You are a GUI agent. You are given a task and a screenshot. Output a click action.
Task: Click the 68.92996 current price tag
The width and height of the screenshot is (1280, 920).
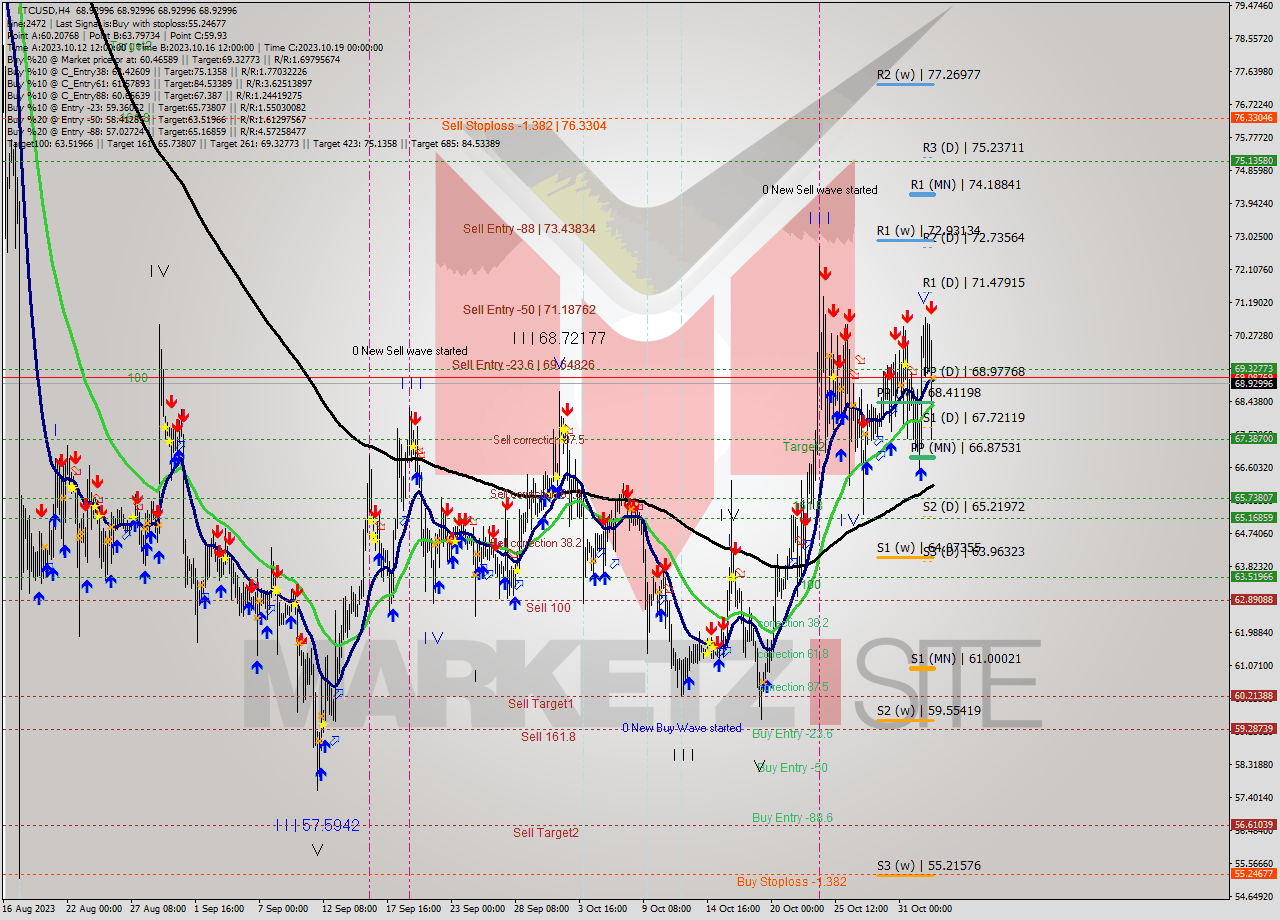1254,383
